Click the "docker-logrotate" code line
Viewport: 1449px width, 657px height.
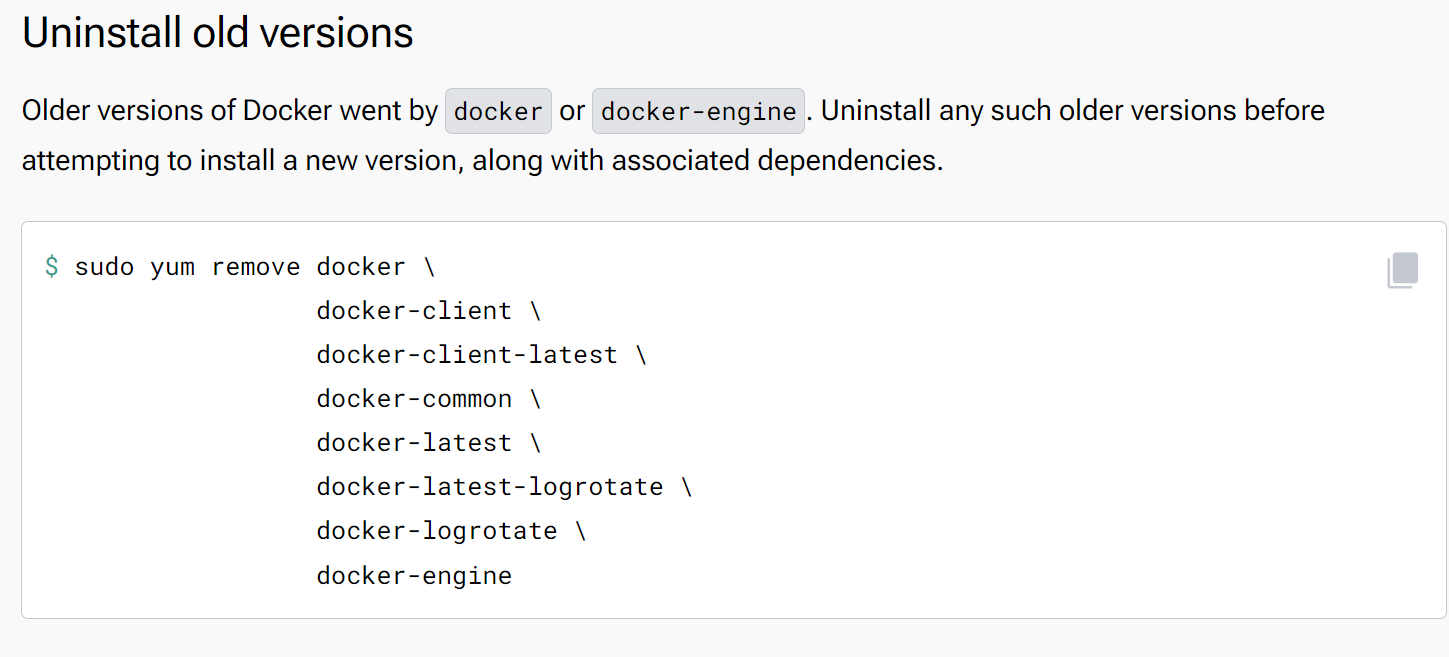[x=437, y=531]
